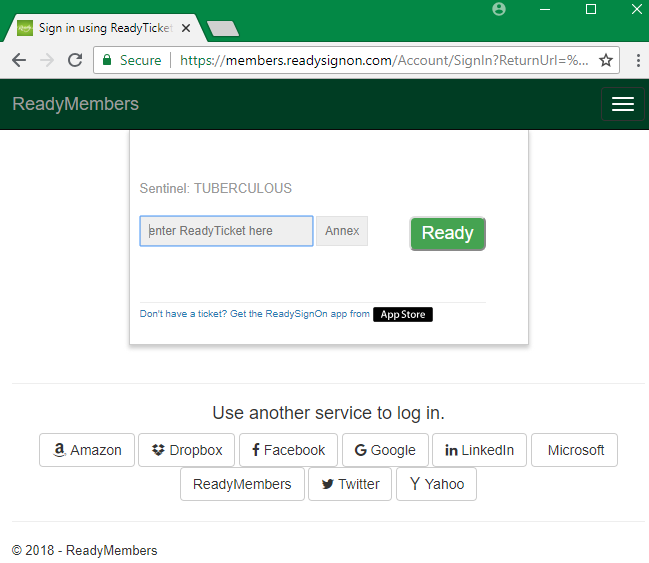Log in with Microsoft
The width and height of the screenshot is (649, 563).
point(574,450)
